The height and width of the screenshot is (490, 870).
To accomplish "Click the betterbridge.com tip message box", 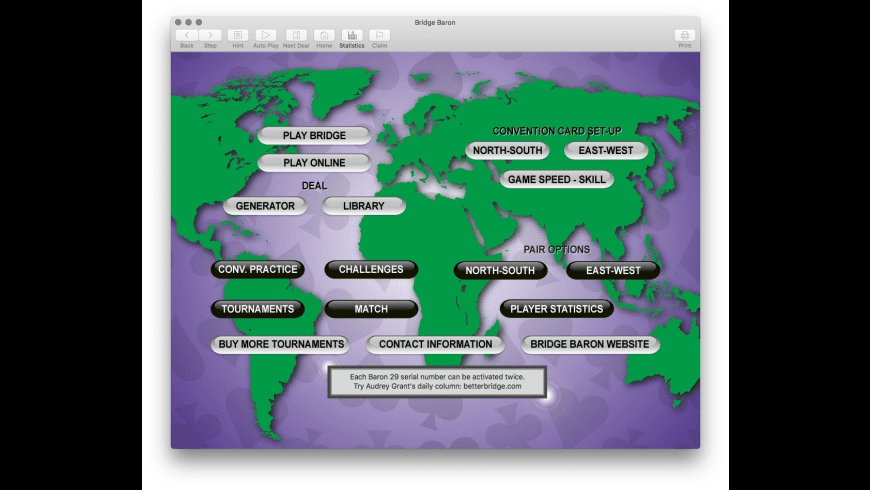I will tap(437, 381).
